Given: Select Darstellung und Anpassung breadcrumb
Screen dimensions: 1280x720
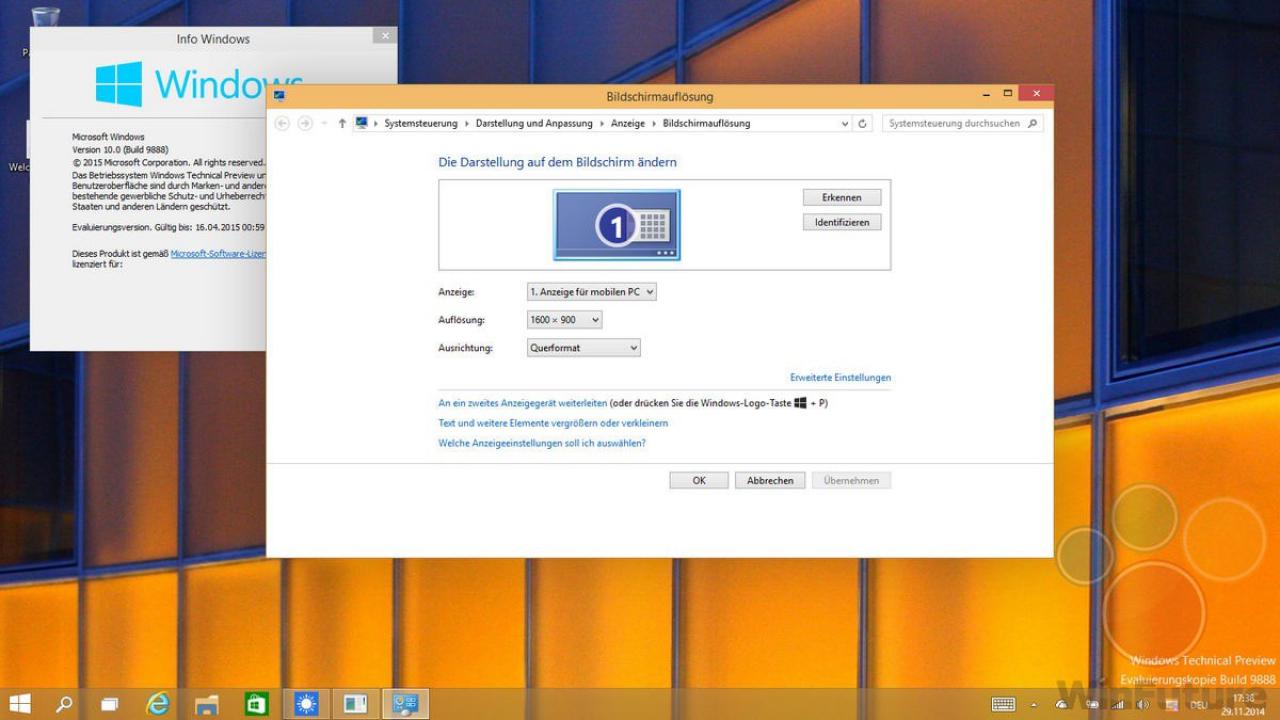Looking at the screenshot, I should point(534,124).
